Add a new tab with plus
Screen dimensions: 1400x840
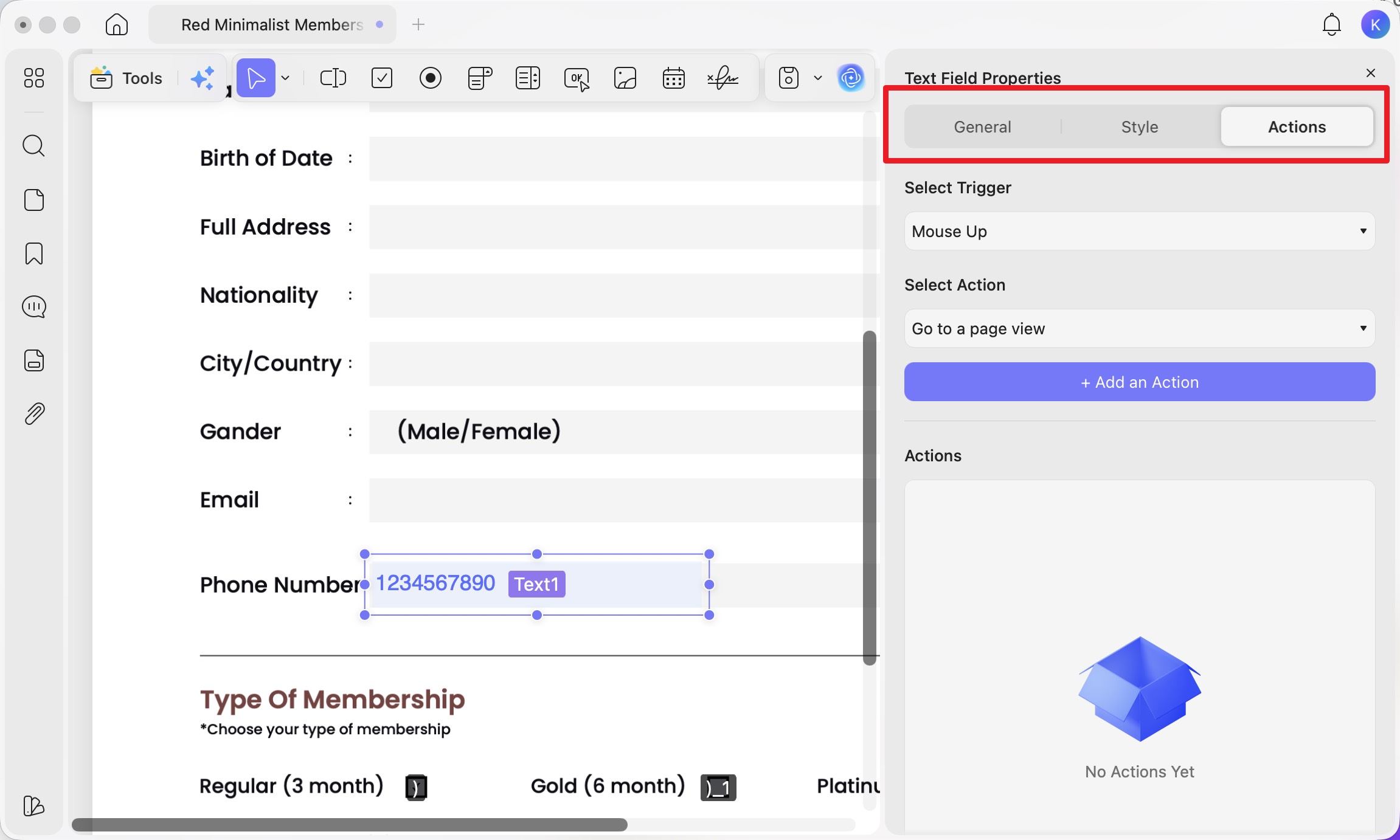pyautogui.click(x=418, y=24)
